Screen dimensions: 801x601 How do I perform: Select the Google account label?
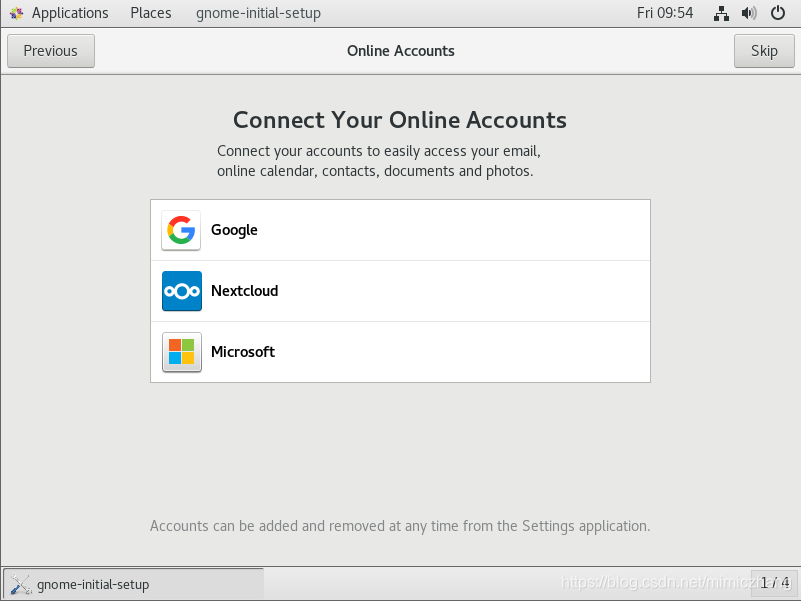click(x=234, y=230)
